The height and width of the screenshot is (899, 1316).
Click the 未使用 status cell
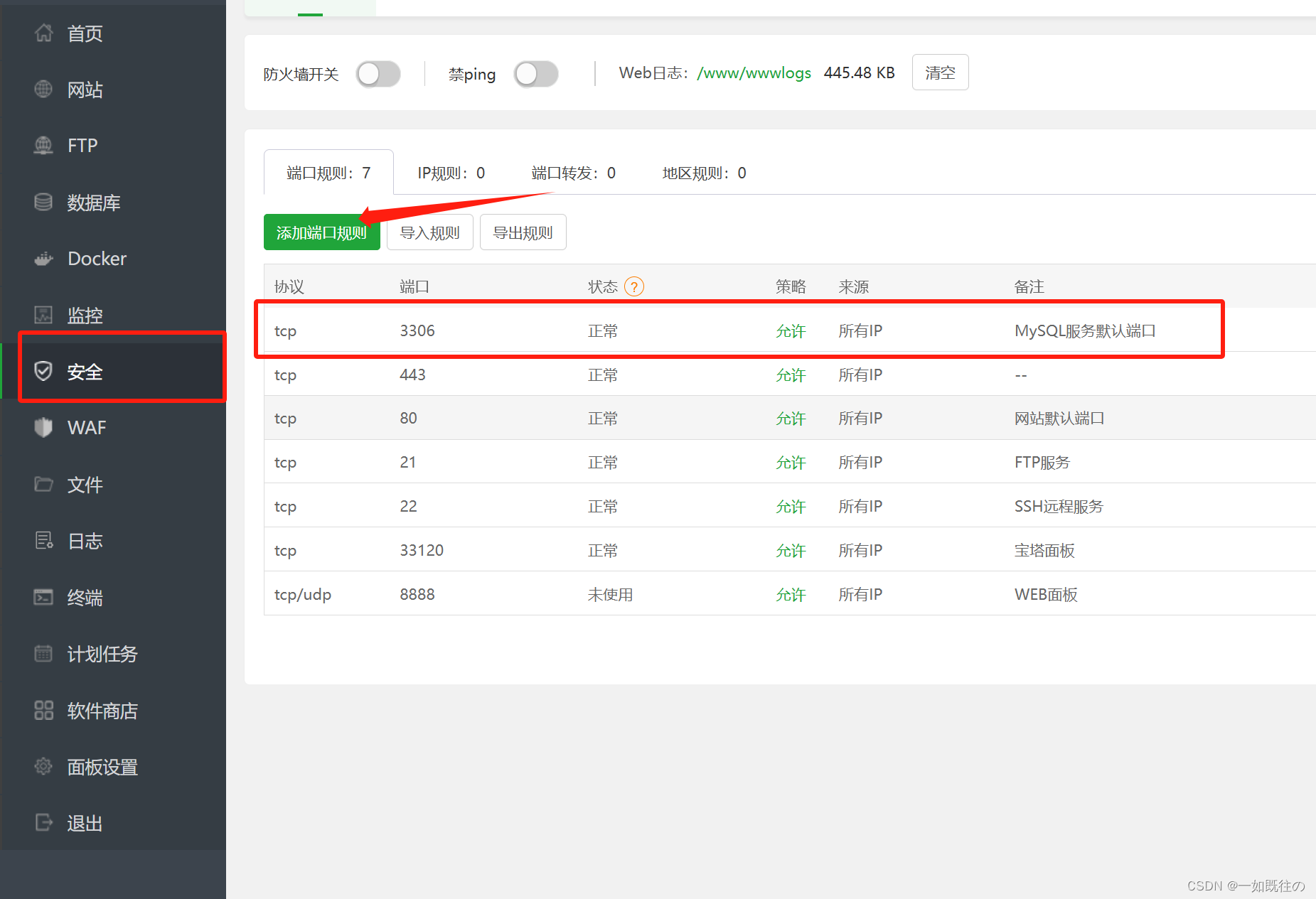pyautogui.click(x=611, y=594)
